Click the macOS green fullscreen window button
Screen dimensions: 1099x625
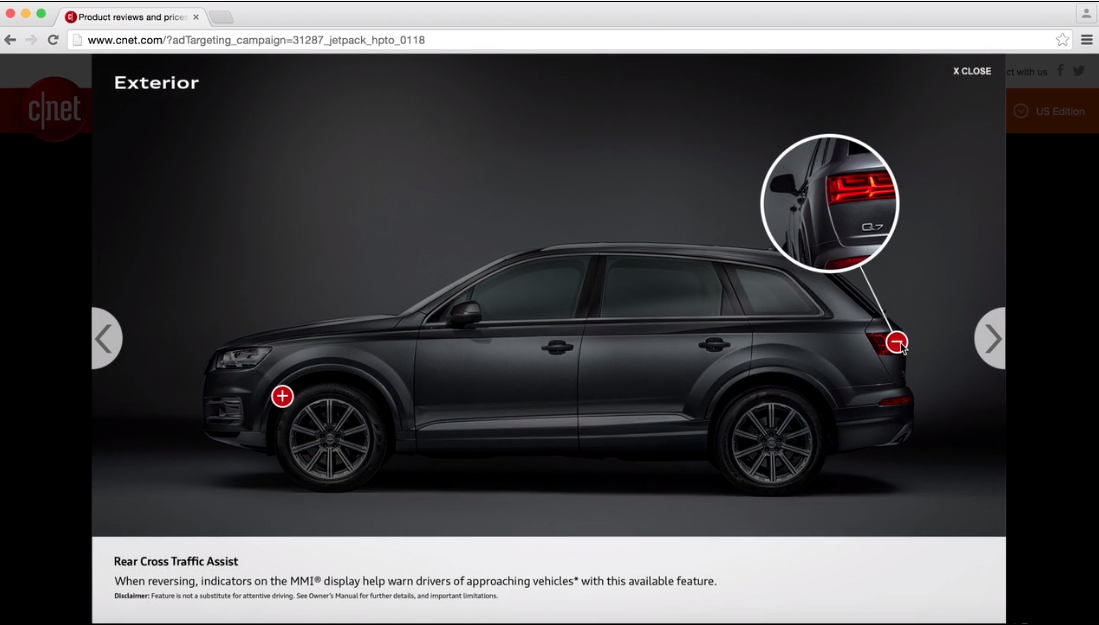click(x=41, y=14)
